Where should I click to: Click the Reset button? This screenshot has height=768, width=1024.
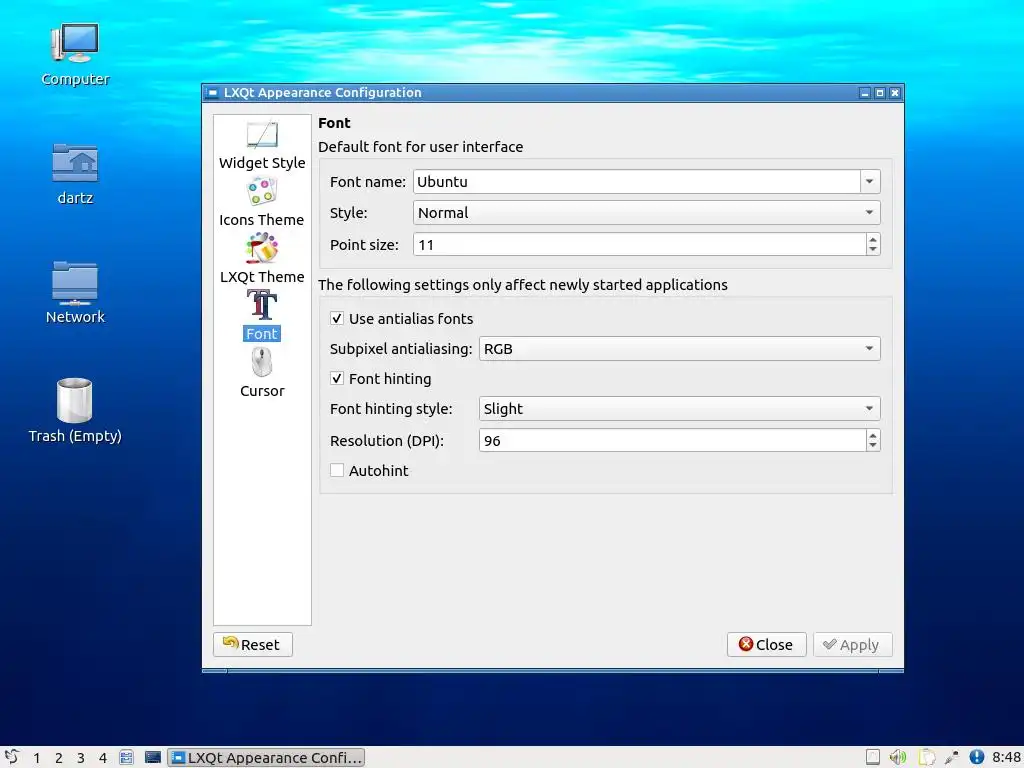253,645
